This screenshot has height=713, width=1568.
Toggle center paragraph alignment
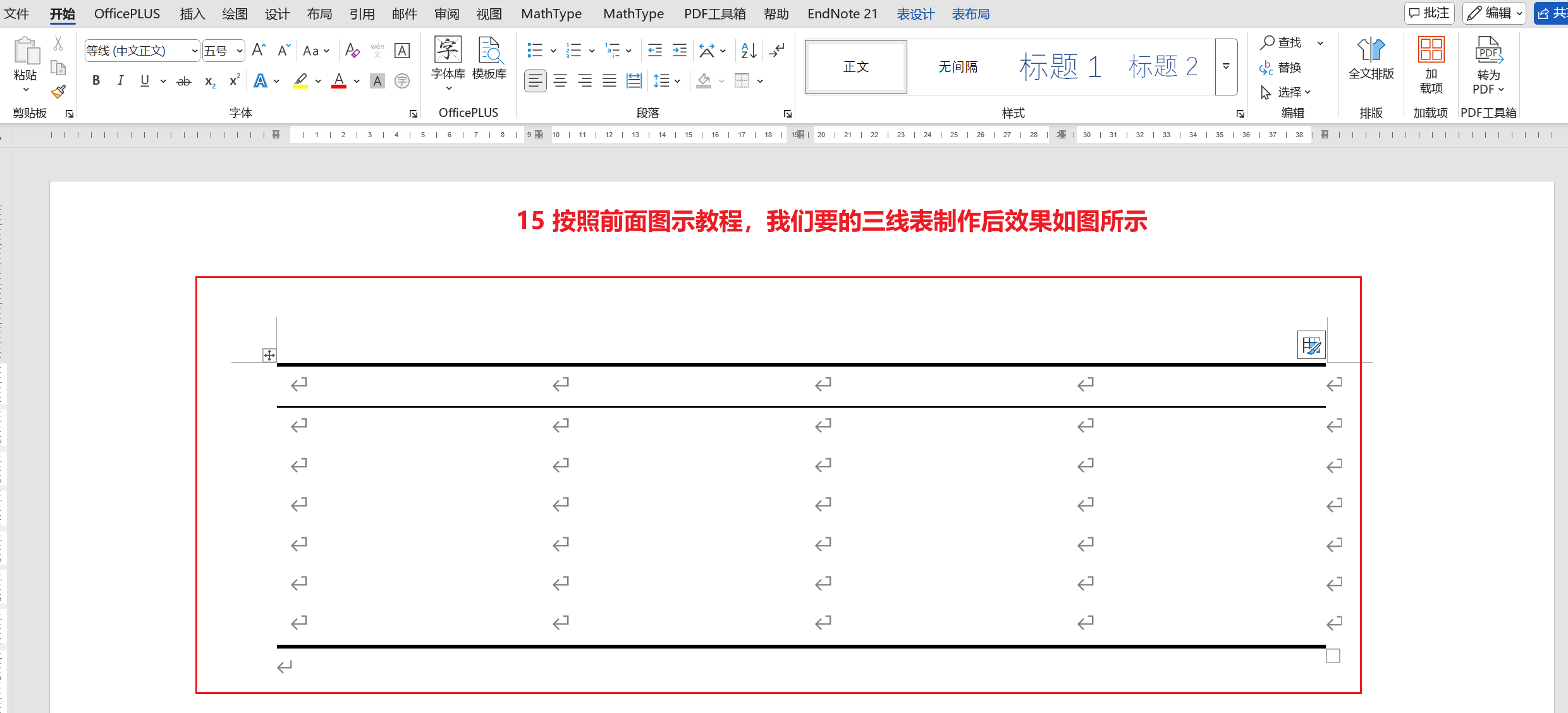[560, 81]
